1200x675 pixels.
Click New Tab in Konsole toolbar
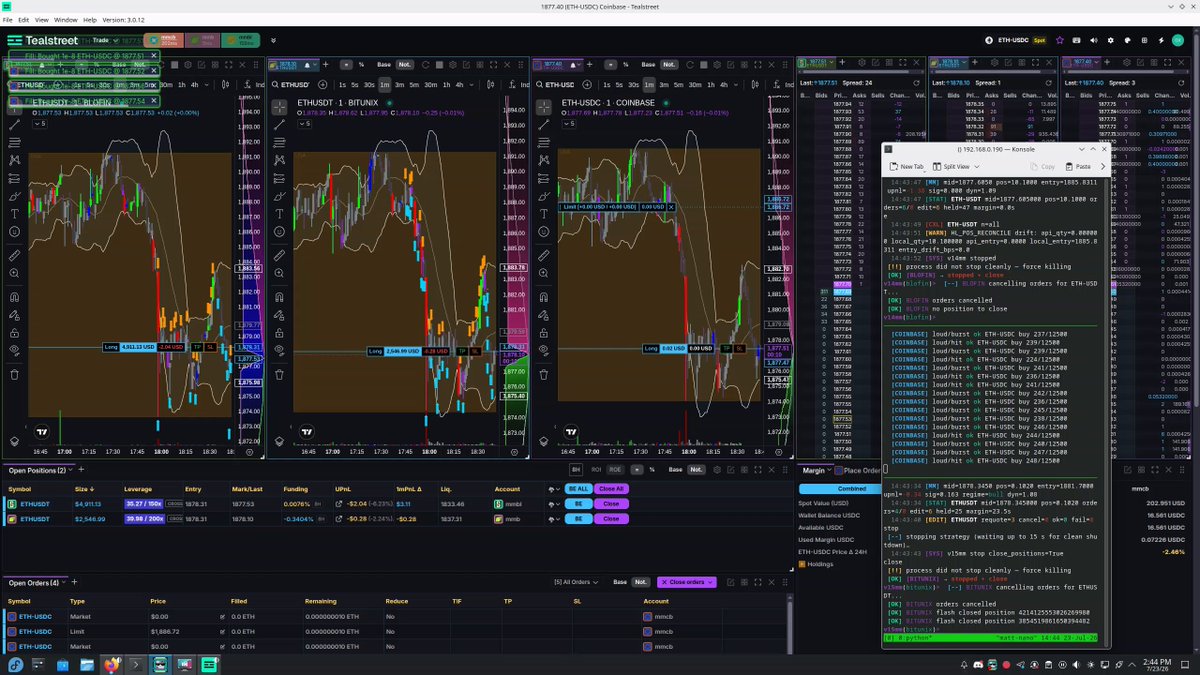click(907, 166)
